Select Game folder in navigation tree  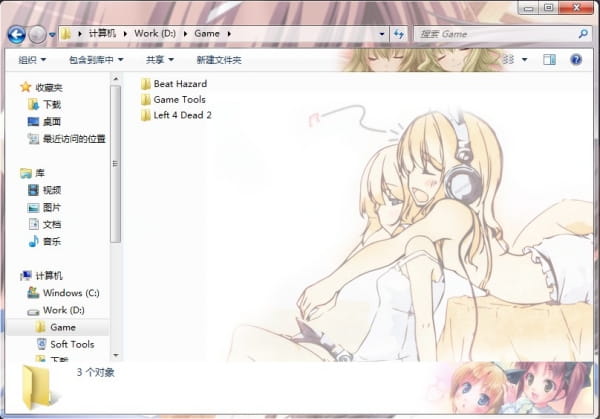tap(63, 327)
